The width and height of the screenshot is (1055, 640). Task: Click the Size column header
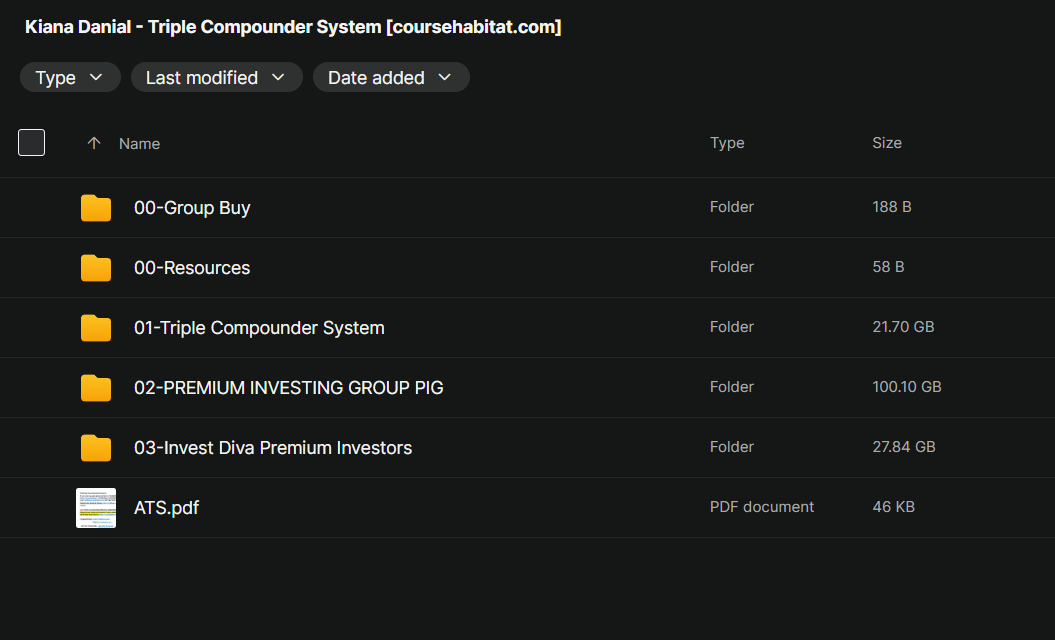[x=887, y=143]
